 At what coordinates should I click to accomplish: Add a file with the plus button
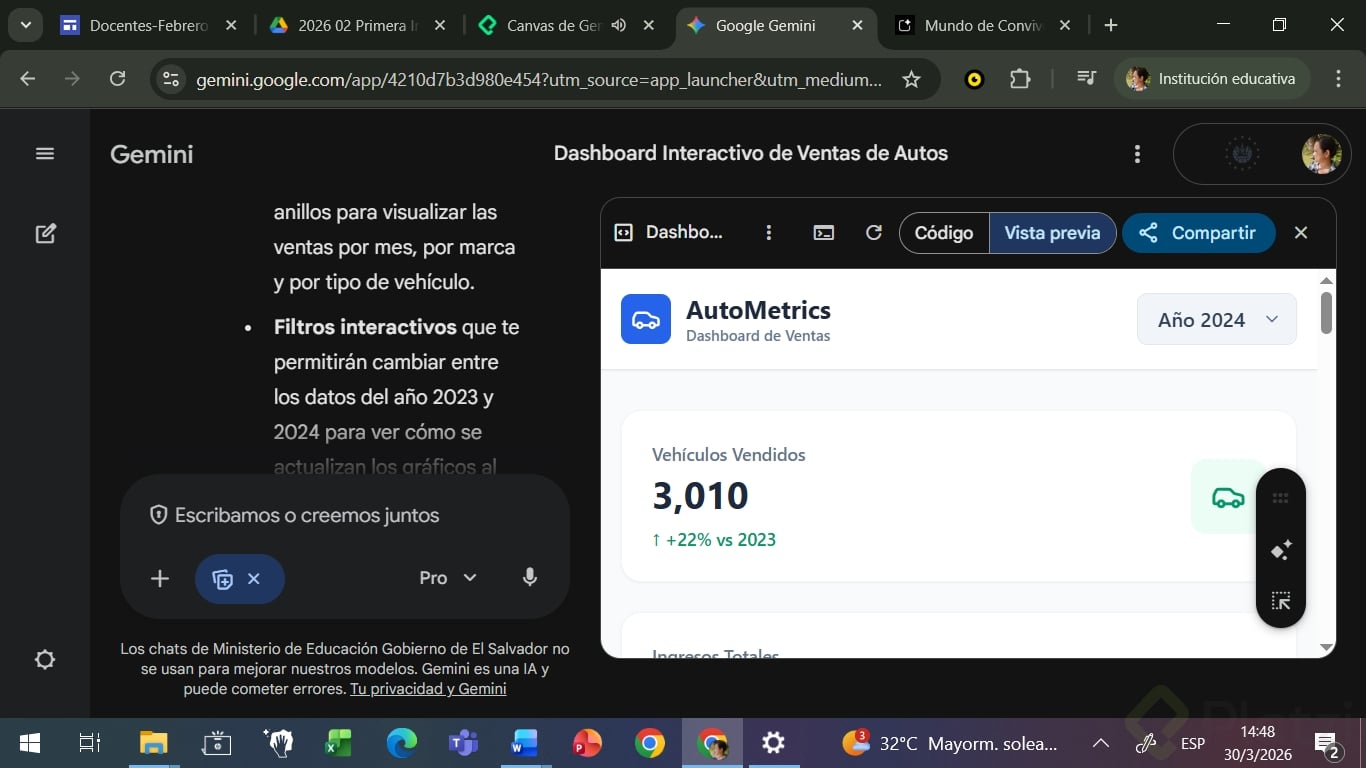[160, 579]
